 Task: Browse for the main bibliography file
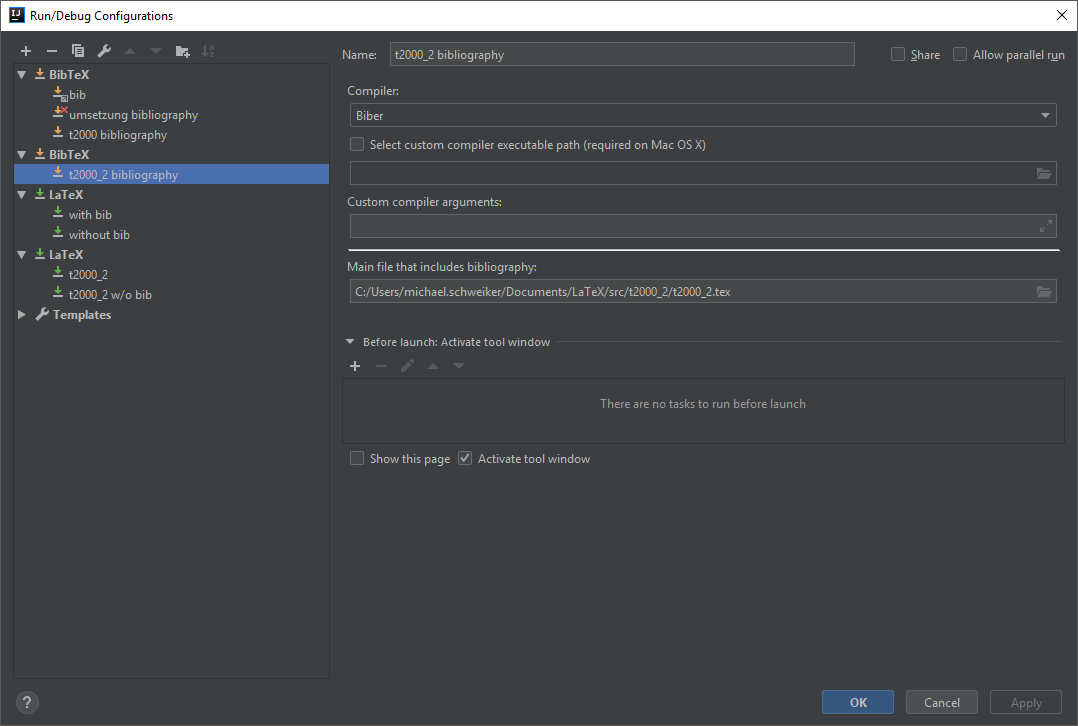(x=1044, y=291)
